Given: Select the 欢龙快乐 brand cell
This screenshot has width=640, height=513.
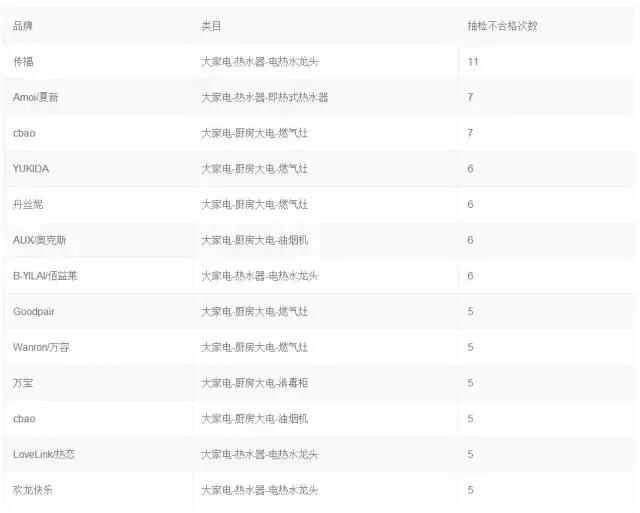Looking at the screenshot, I should (33, 490).
